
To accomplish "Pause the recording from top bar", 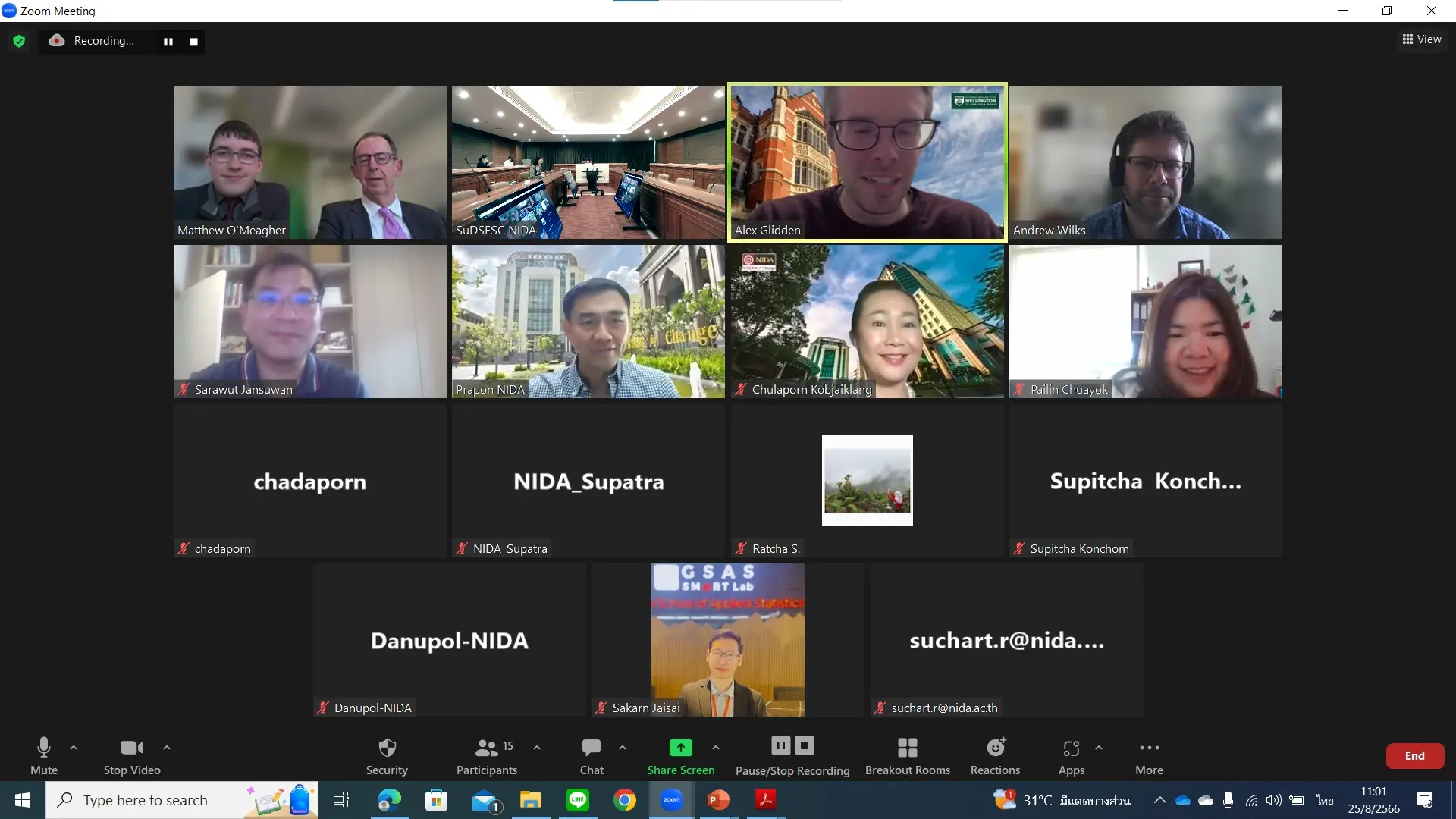I will (168, 42).
